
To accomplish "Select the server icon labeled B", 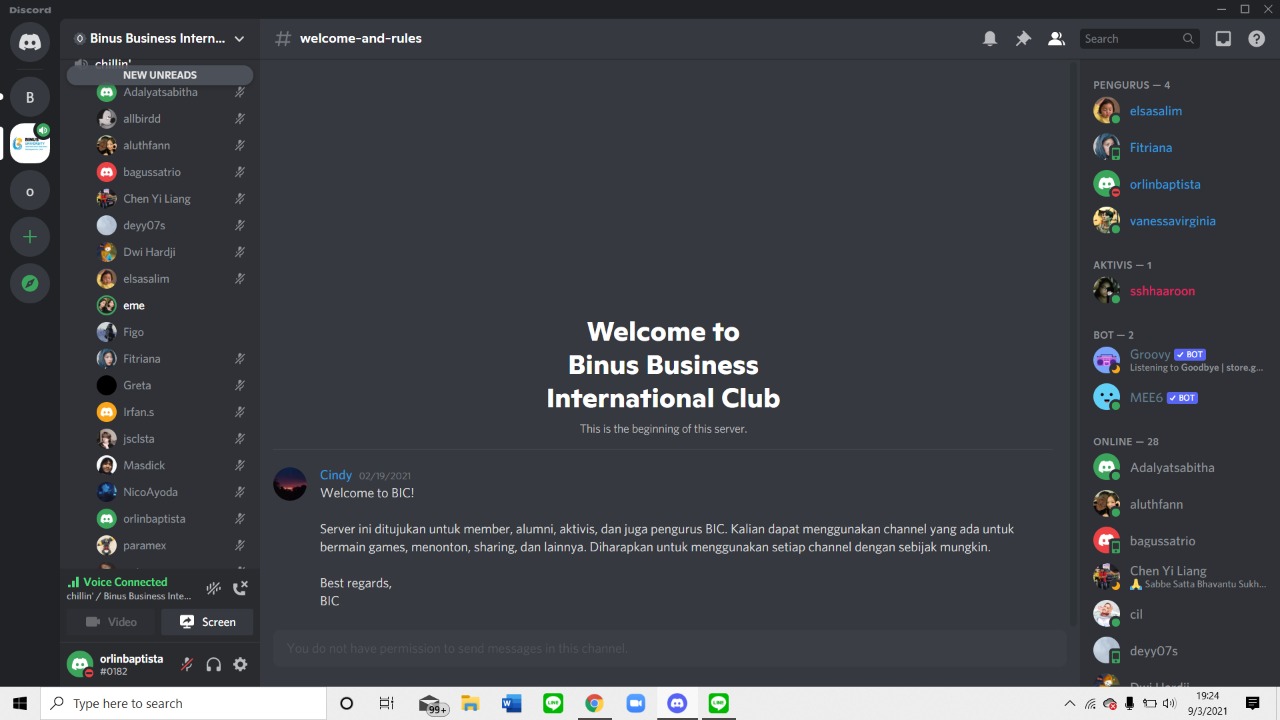I will [30, 97].
